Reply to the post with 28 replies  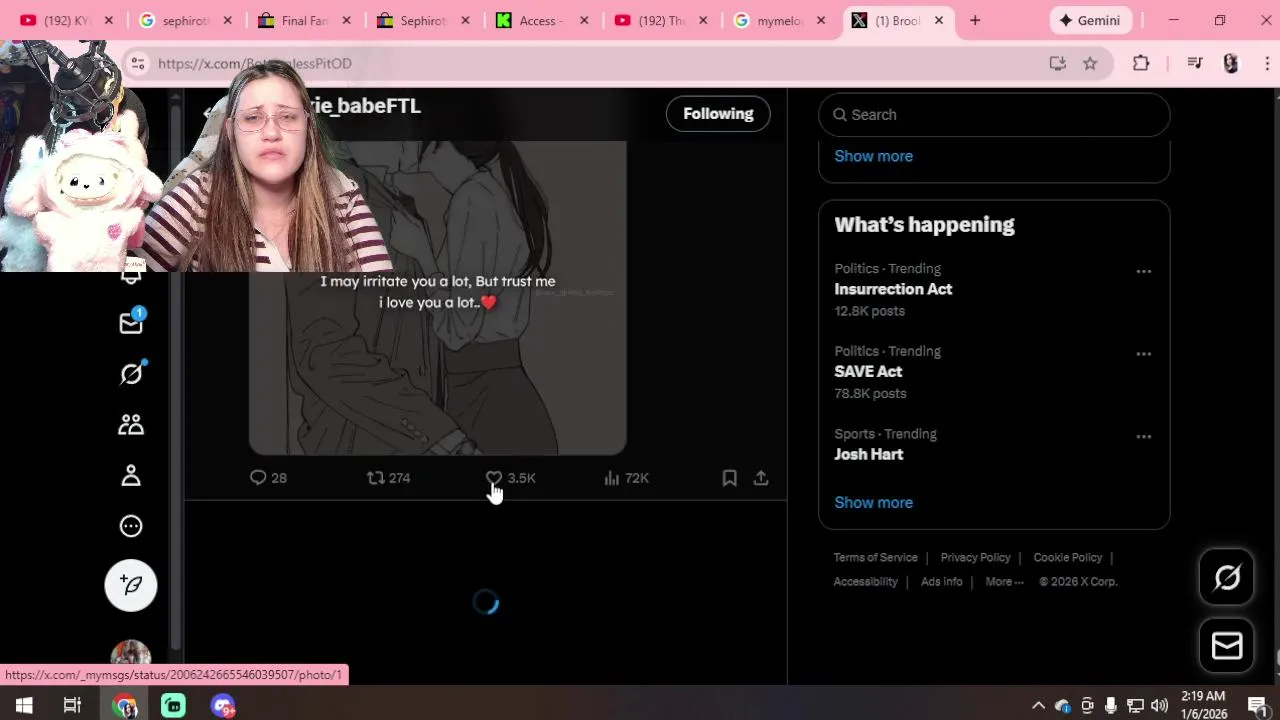coord(268,478)
